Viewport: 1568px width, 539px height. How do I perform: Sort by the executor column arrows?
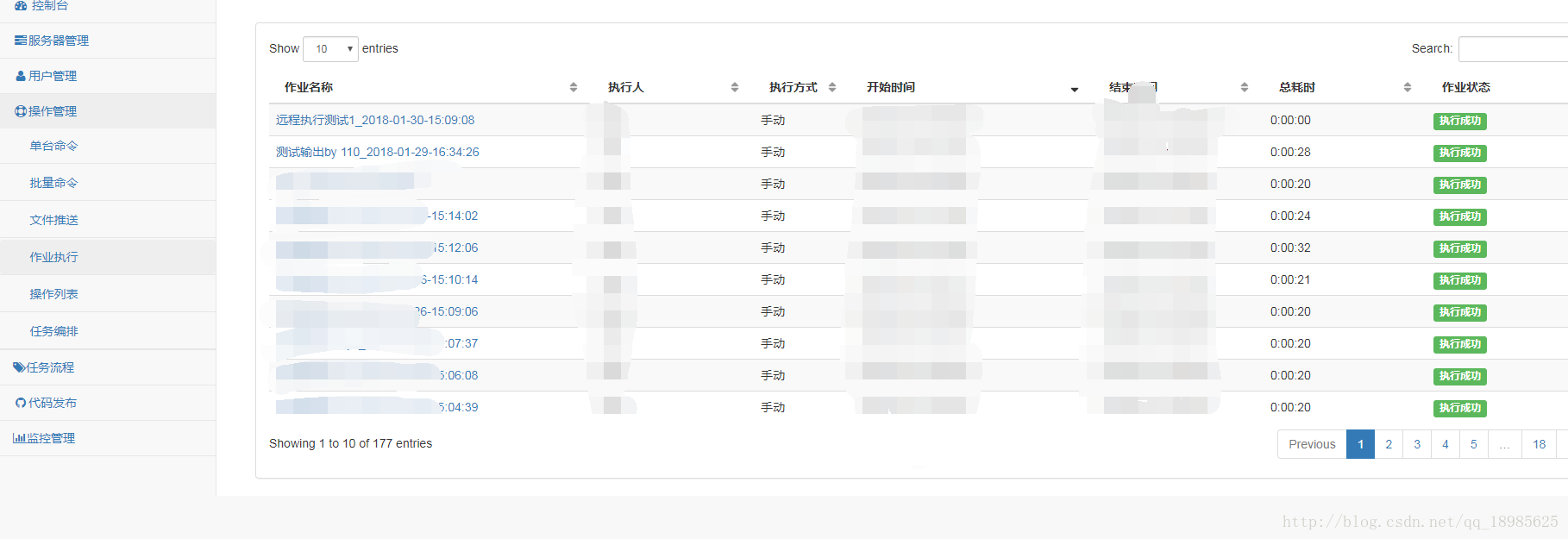735,87
